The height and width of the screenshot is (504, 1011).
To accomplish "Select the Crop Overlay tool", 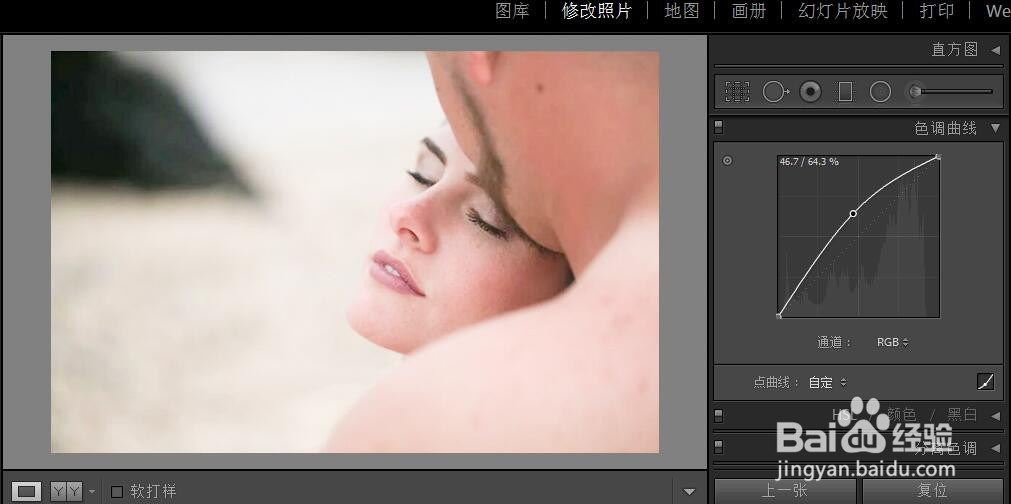I will (737, 92).
